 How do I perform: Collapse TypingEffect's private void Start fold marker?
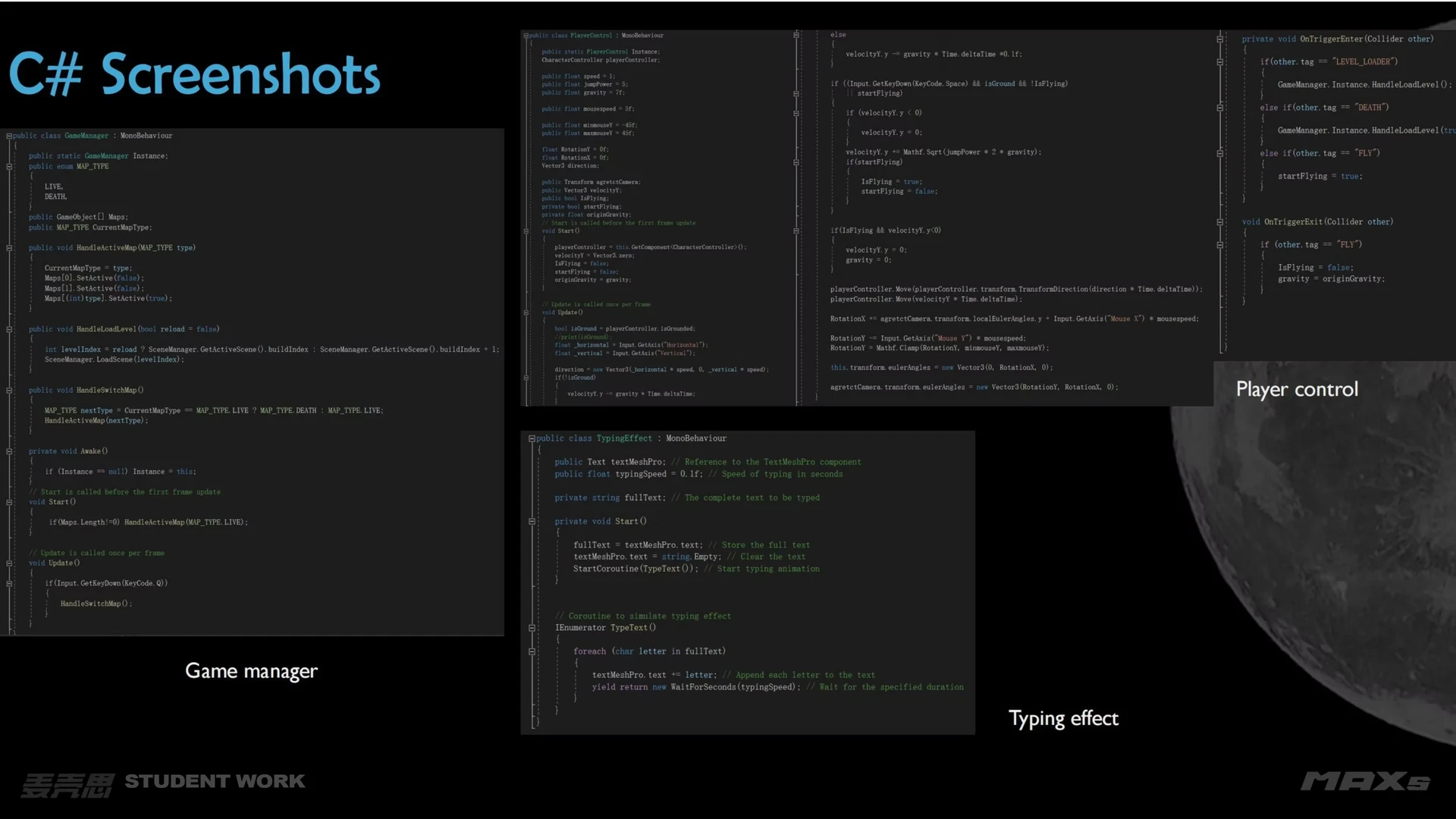532,522
